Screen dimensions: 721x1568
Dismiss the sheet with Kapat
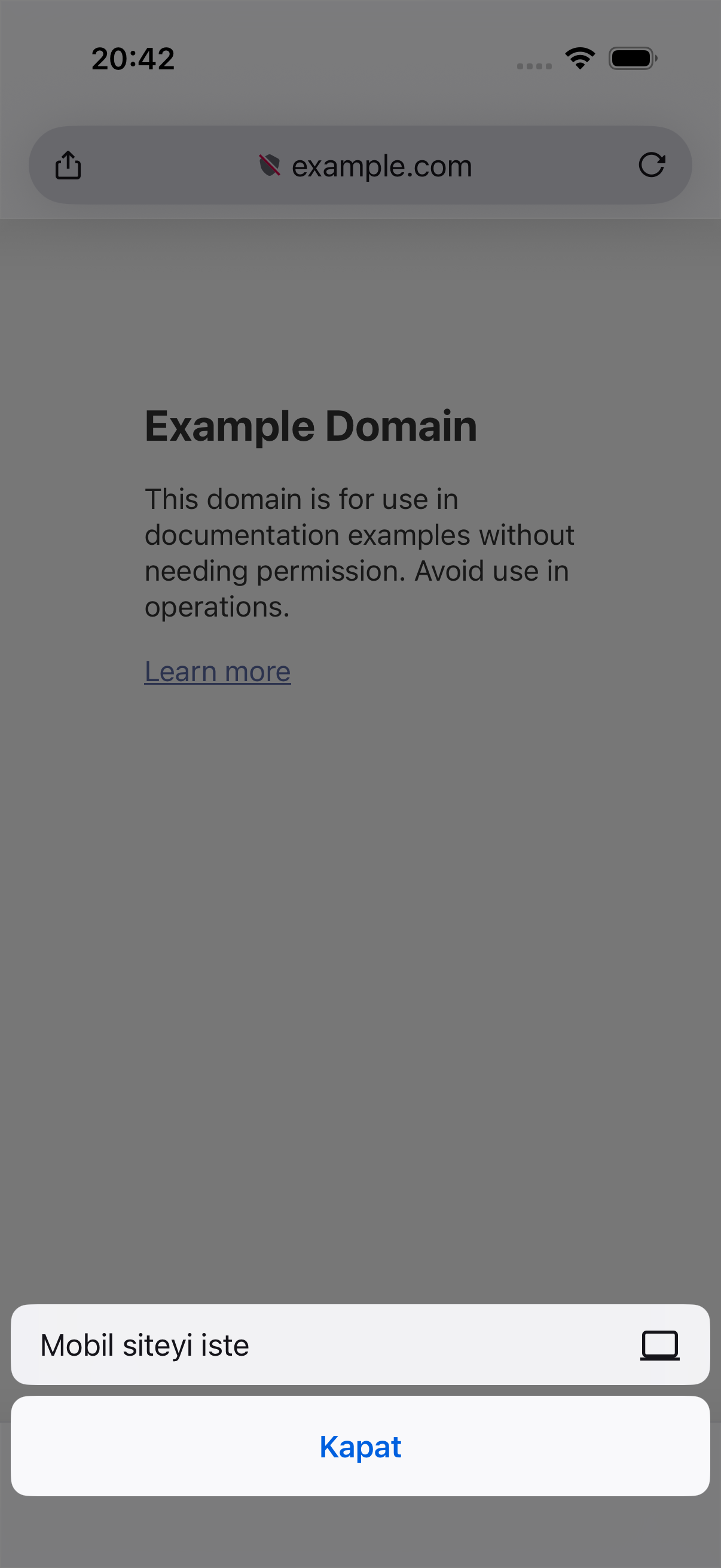(x=360, y=1446)
